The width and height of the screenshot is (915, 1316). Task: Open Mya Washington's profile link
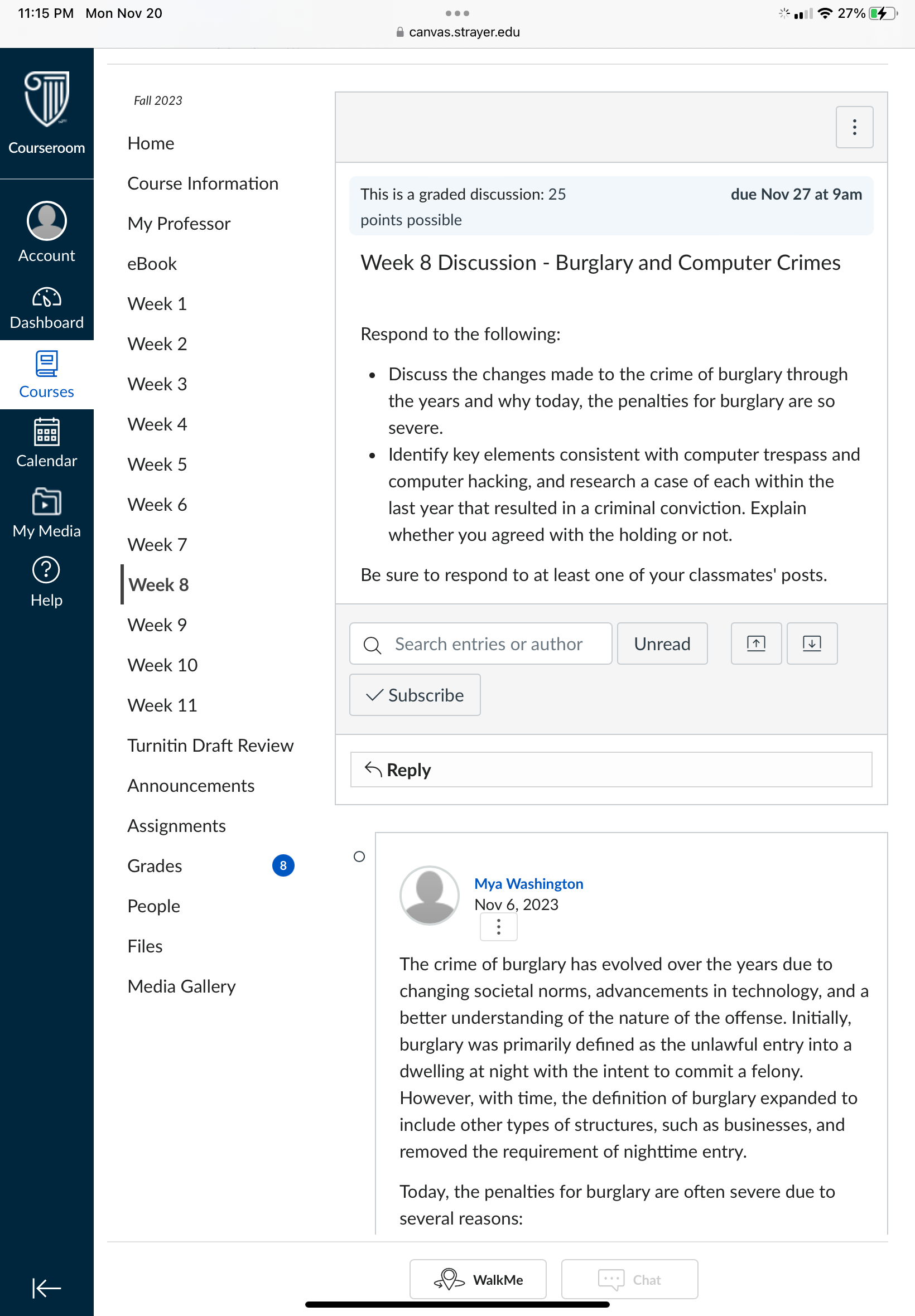point(528,883)
